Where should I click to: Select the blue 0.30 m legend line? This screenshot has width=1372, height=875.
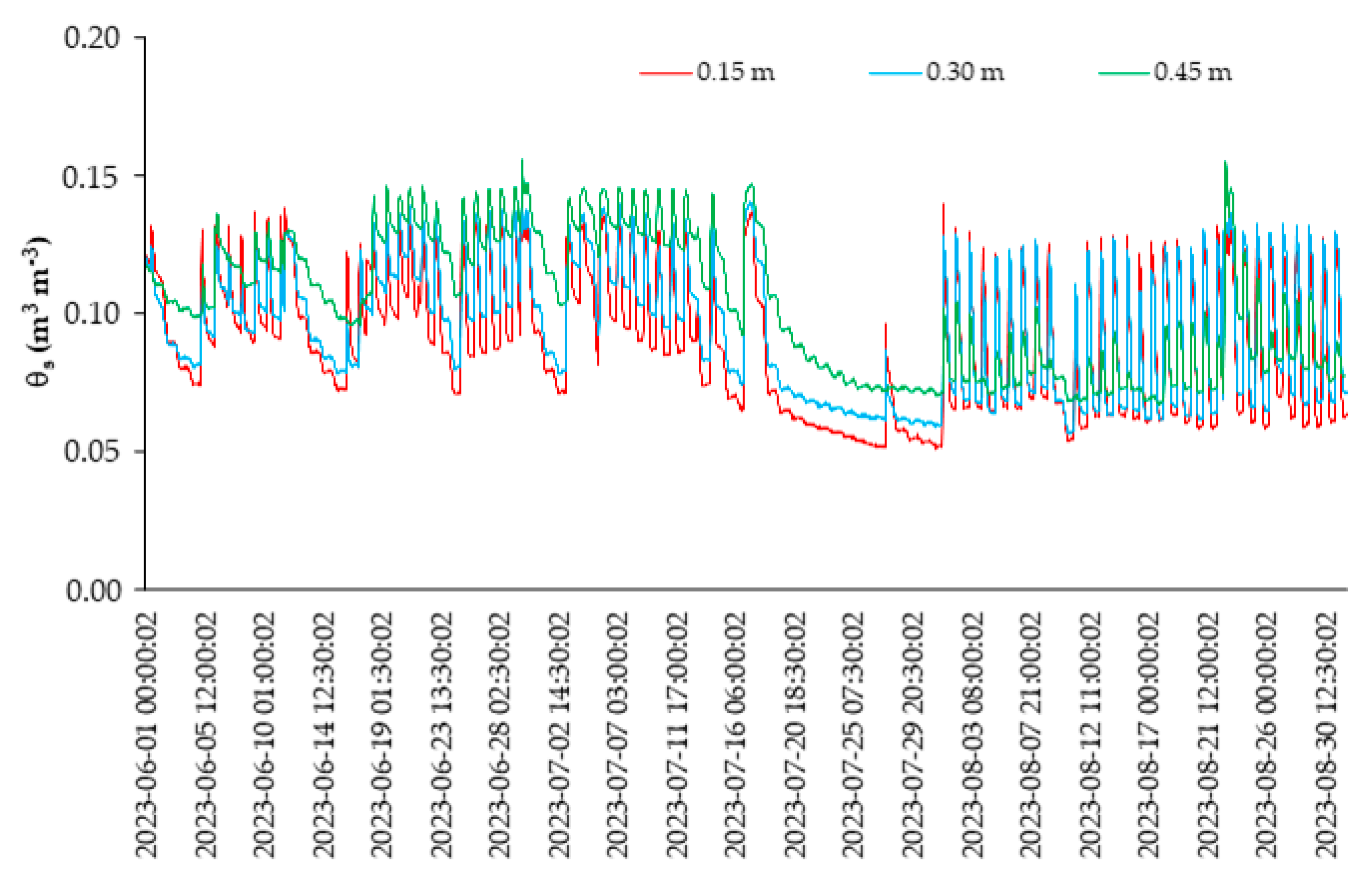point(895,73)
